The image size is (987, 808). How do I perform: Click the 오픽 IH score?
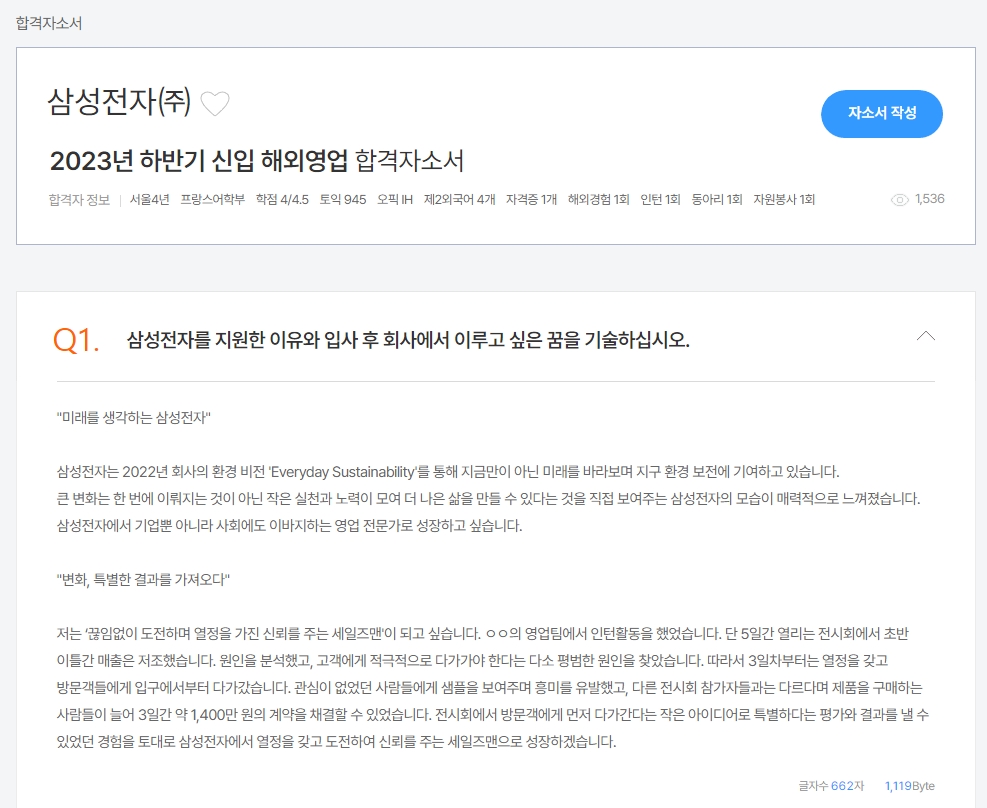[x=395, y=199]
